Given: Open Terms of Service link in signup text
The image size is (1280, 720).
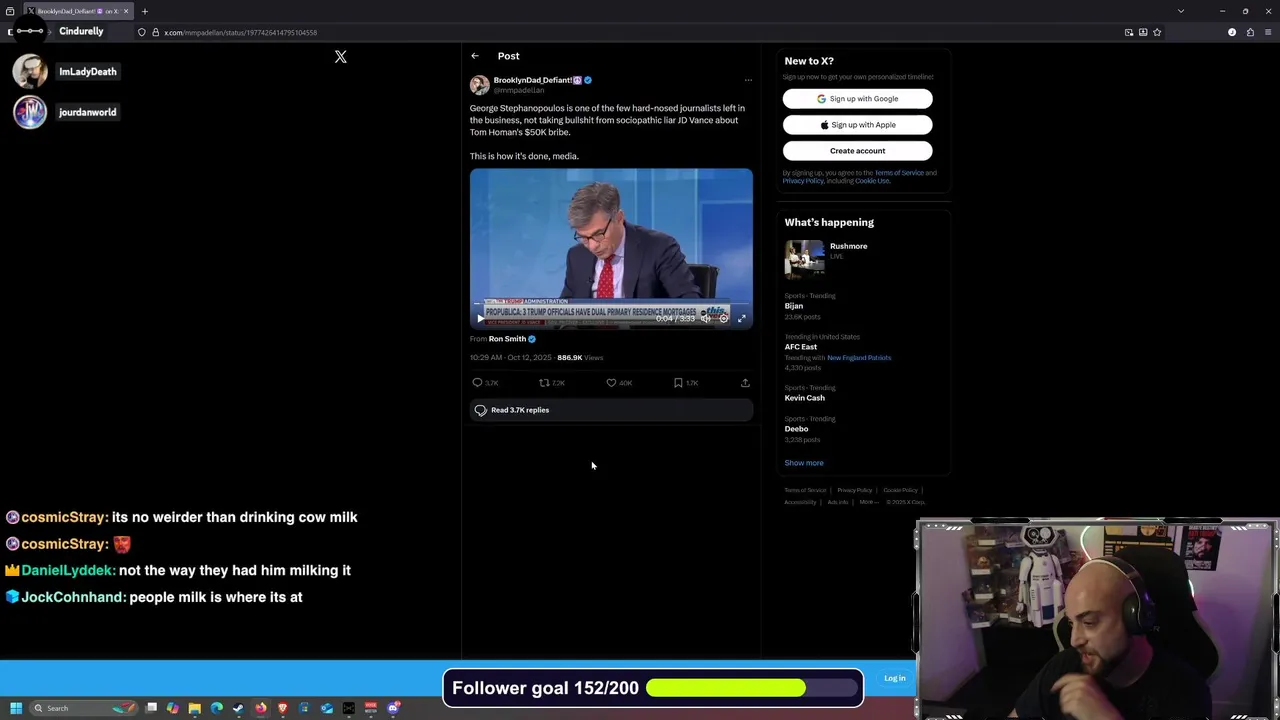Looking at the screenshot, I should click(x=899, y=173).
